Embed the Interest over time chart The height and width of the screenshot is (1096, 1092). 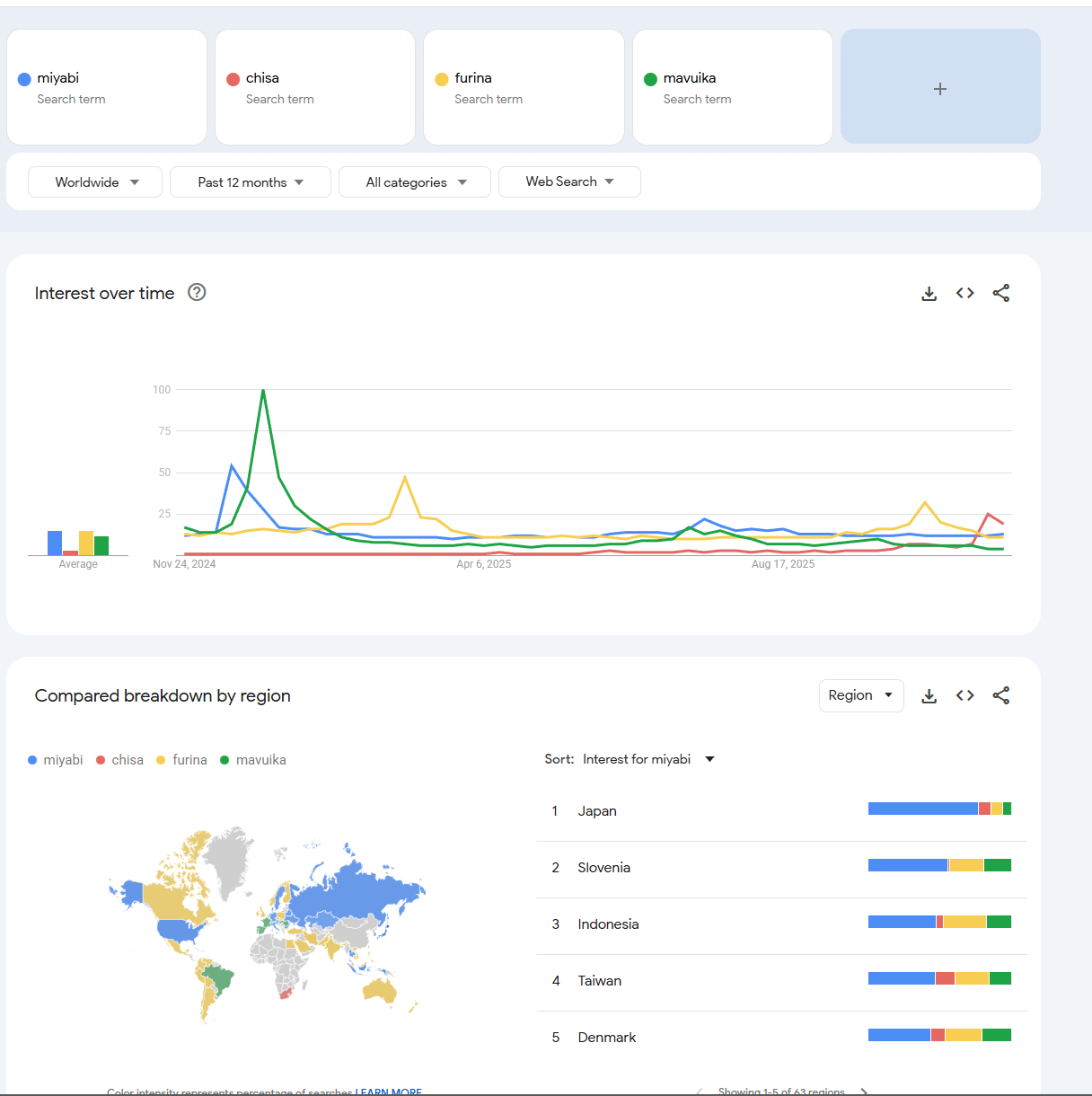(965, 293)
